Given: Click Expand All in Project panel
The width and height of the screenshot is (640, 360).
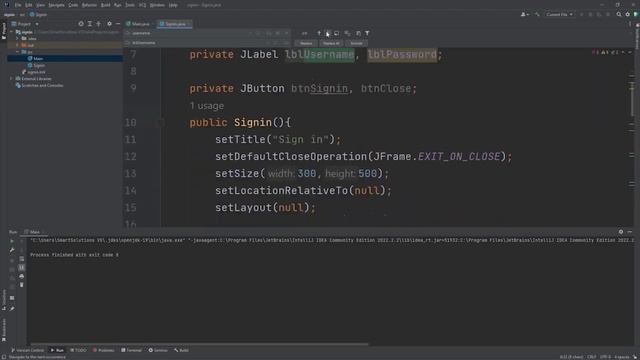Looking at the screenshot, I should (90, 24).
